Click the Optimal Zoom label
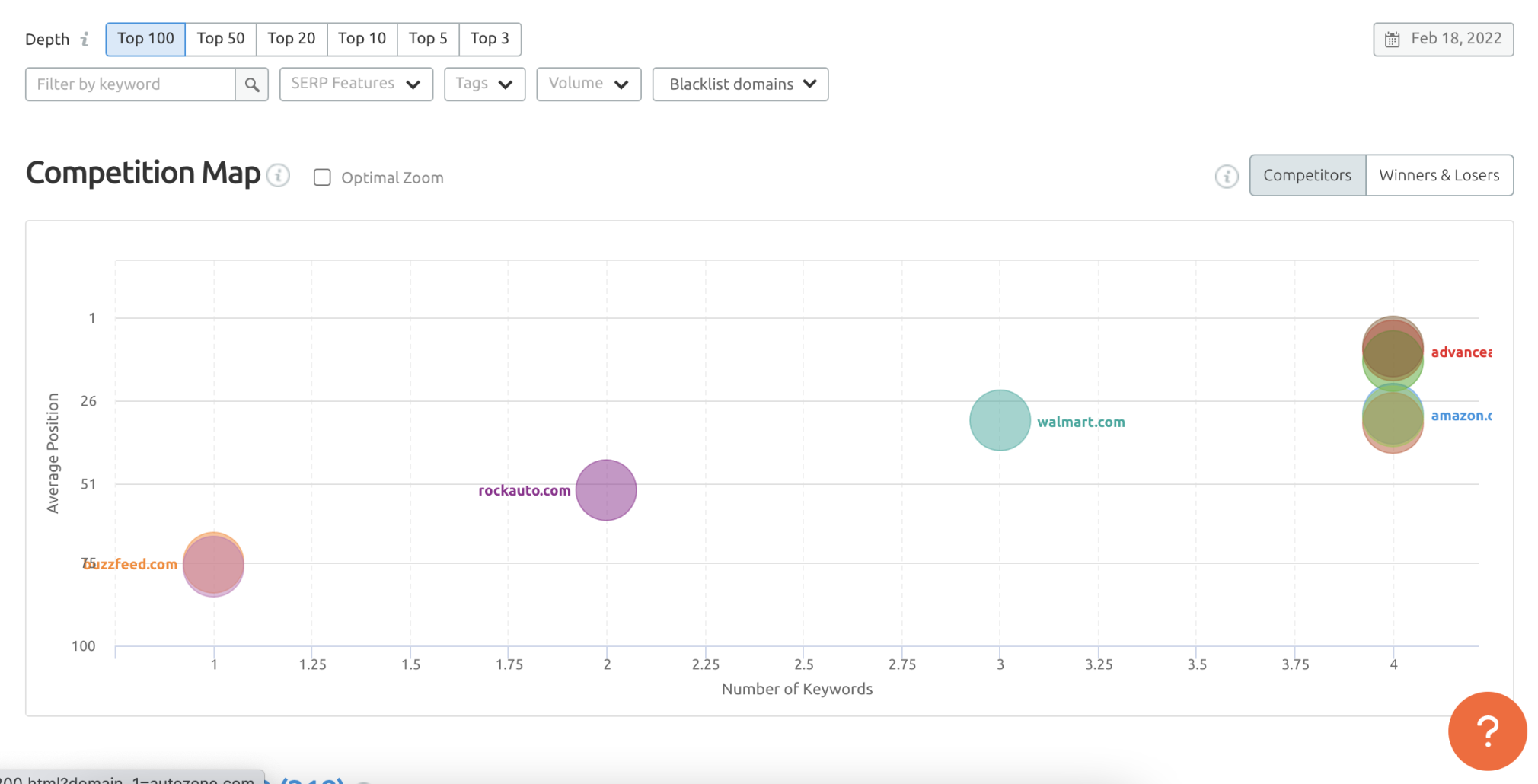This screenshot has width=1538, height=784. [x=392, y=178]
